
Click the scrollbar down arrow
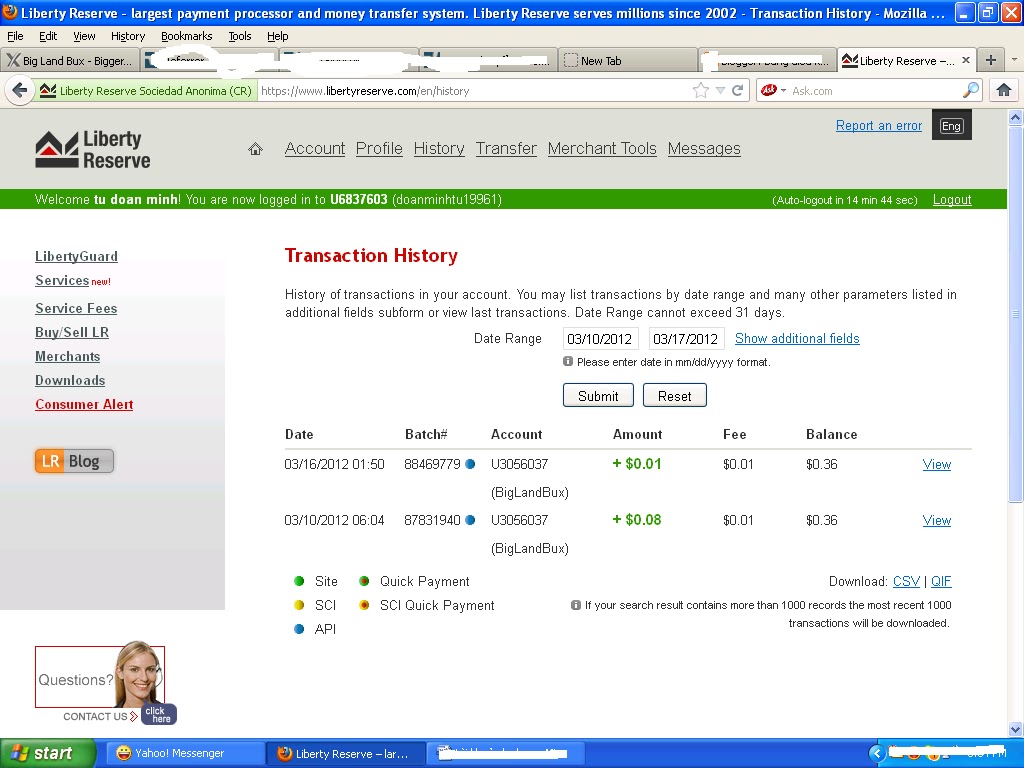(x=1015, y=729)
